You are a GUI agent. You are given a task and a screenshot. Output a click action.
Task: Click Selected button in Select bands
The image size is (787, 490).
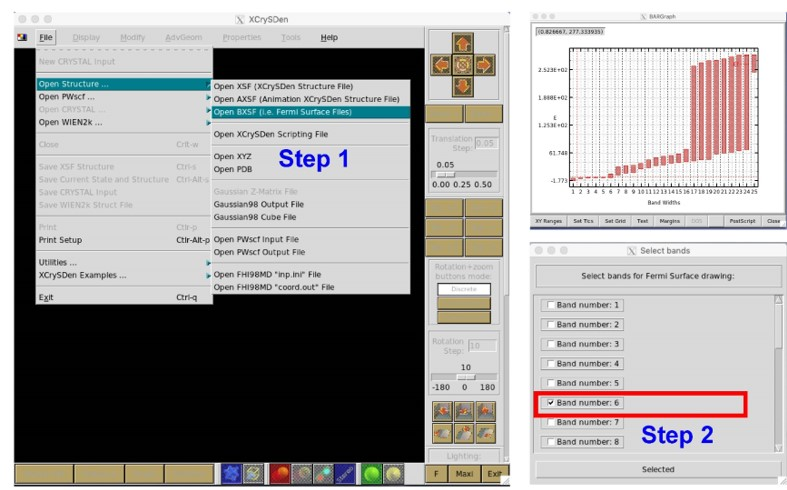click(x=658, y=469)
